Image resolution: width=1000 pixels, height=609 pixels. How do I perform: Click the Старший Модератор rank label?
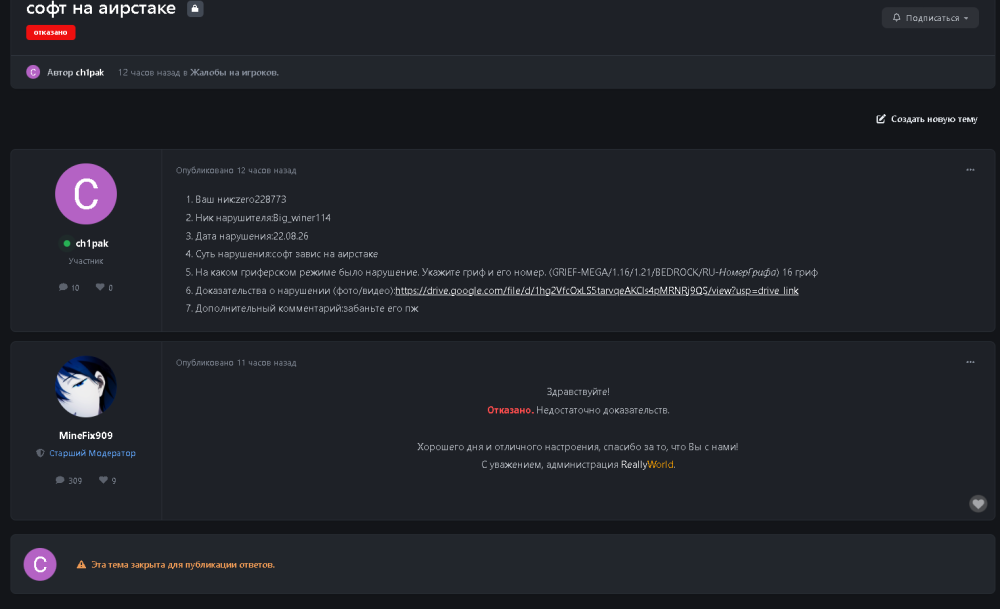point(92,453)
